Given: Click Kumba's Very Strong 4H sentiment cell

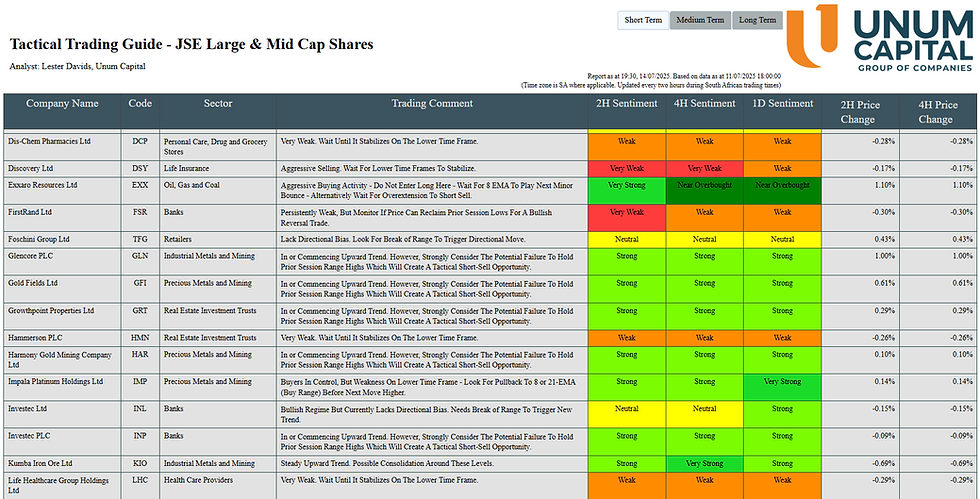Looking at the screenshot, I should click(704, 464).
